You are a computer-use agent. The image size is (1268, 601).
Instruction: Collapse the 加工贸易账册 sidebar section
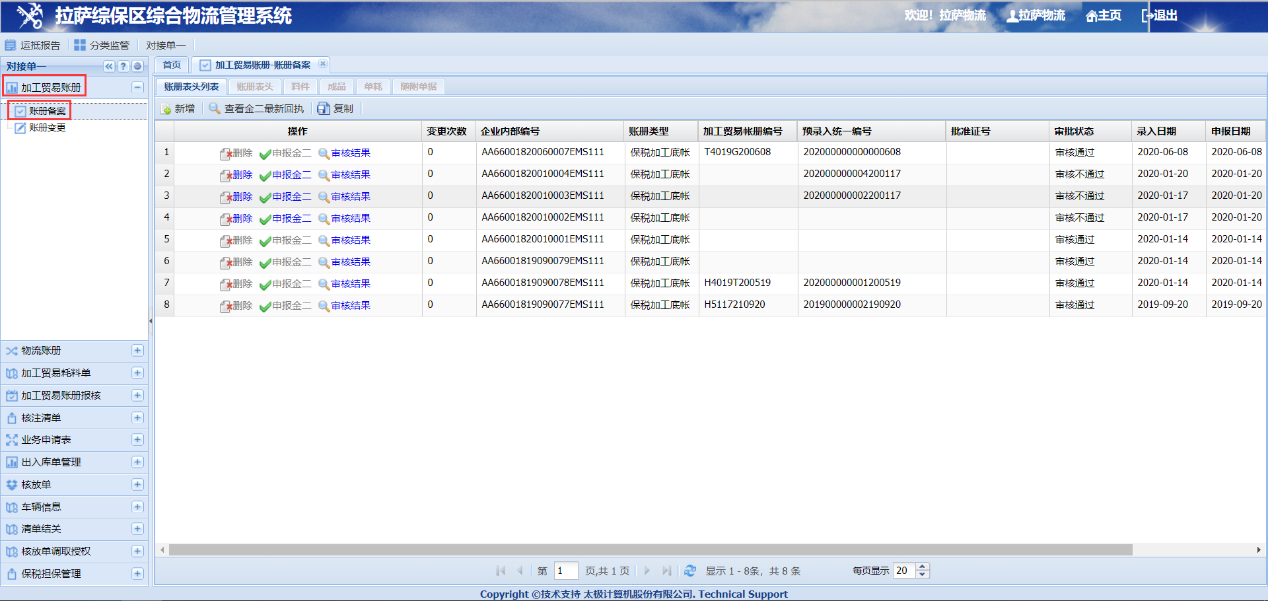[x=137, y=88]
